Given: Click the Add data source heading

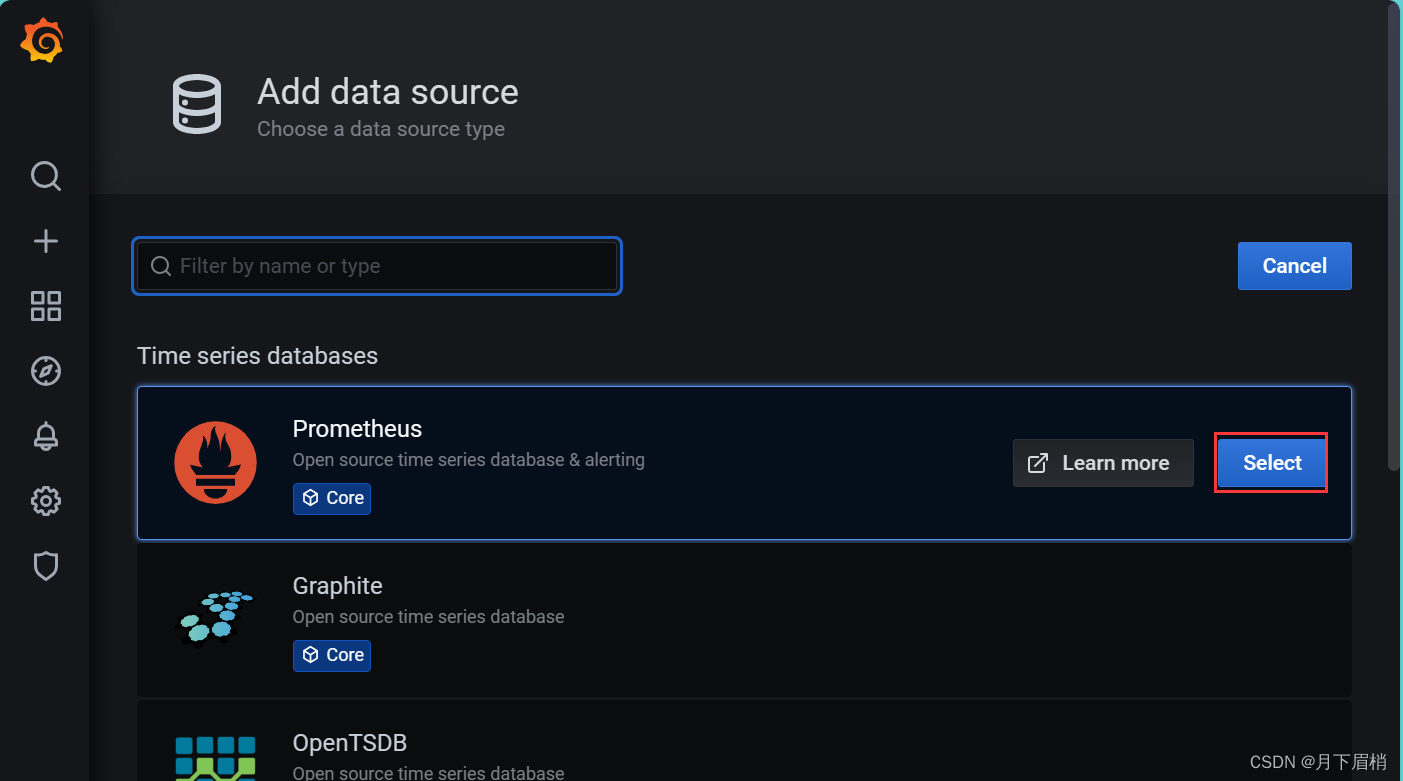Looking at the screenshot, I should tap(388, 92).
